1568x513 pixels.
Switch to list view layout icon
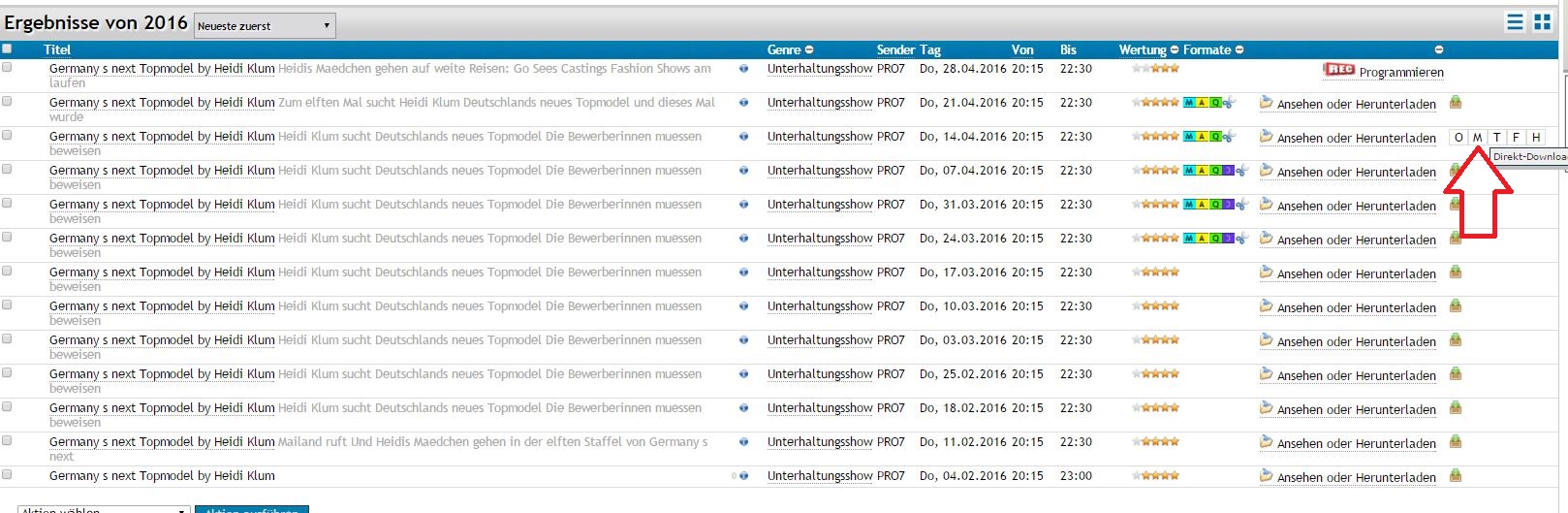point(1515,22)
